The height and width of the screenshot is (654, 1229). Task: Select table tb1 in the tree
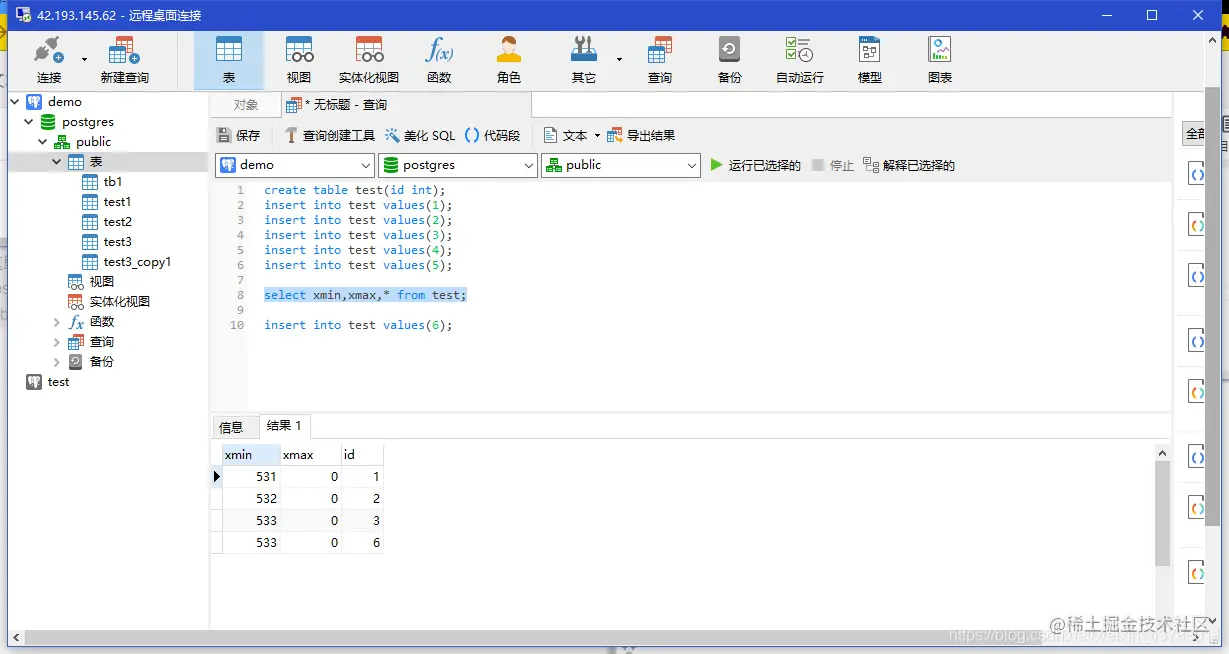click(x=112, y=181)
